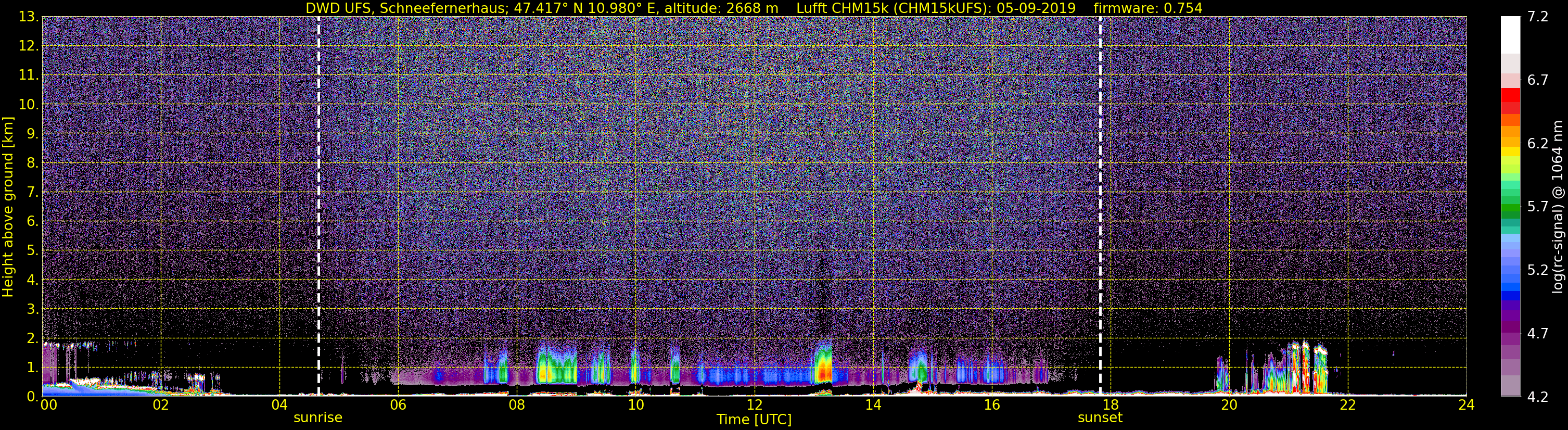Click the height axis tick "13."
Screen dimensions: 1568x430
29,17
